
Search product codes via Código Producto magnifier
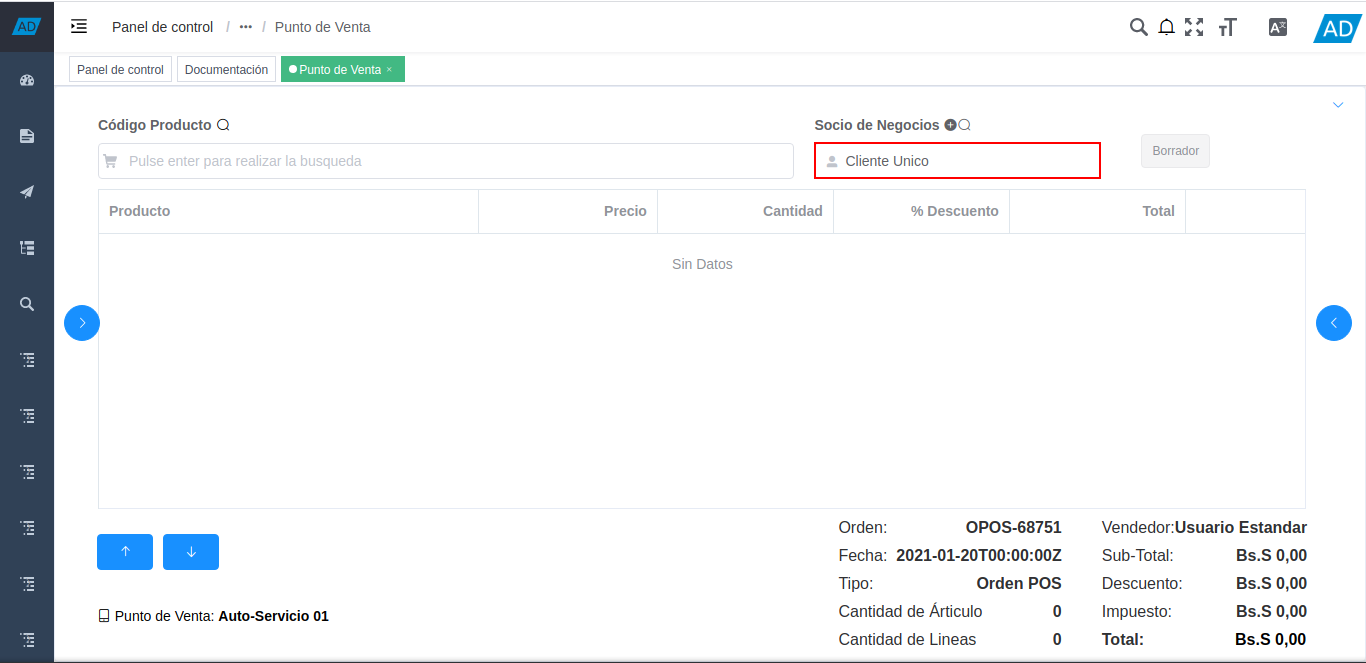(224, 124)
